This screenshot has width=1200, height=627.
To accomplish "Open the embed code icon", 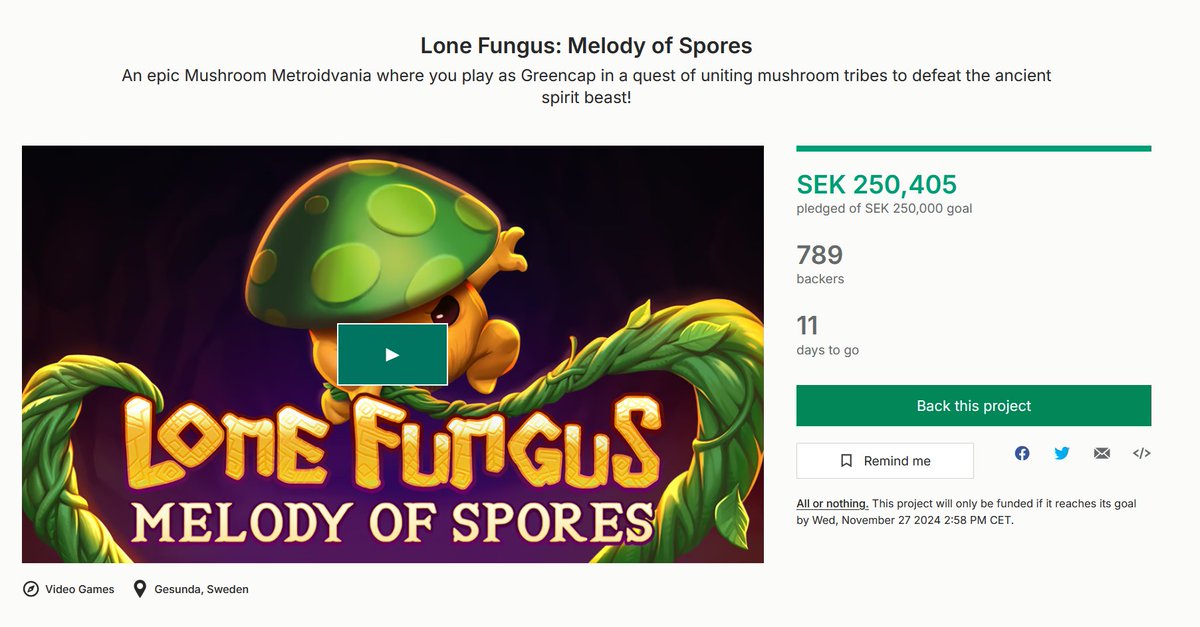I will [1141, 453].
